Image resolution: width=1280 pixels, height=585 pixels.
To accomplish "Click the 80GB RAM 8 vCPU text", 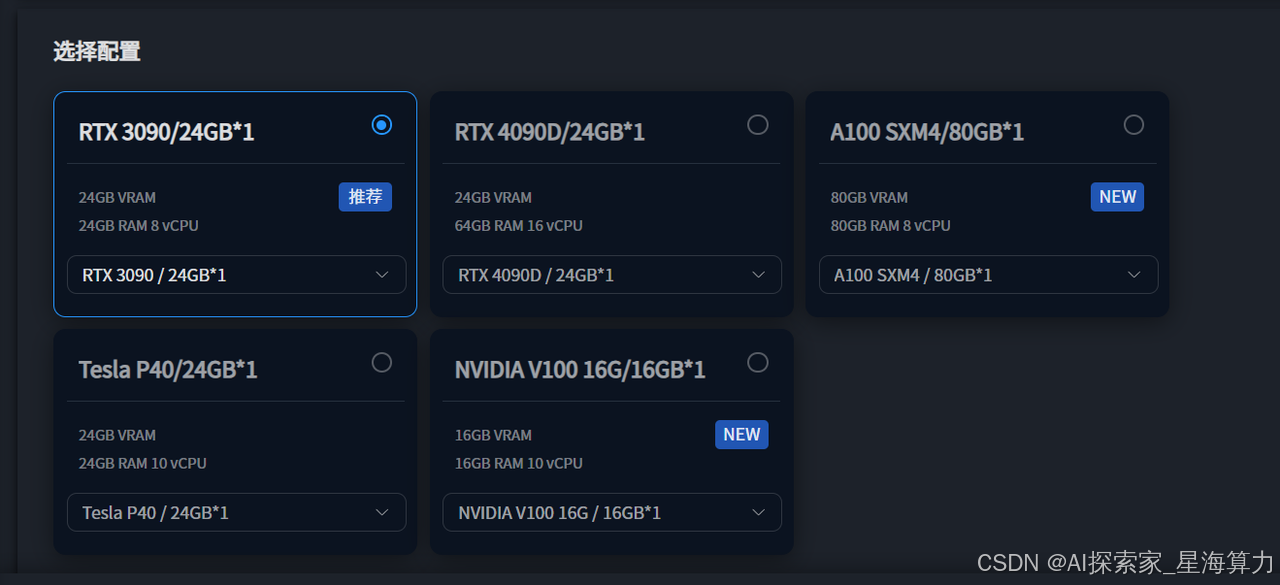I will 890,226.
